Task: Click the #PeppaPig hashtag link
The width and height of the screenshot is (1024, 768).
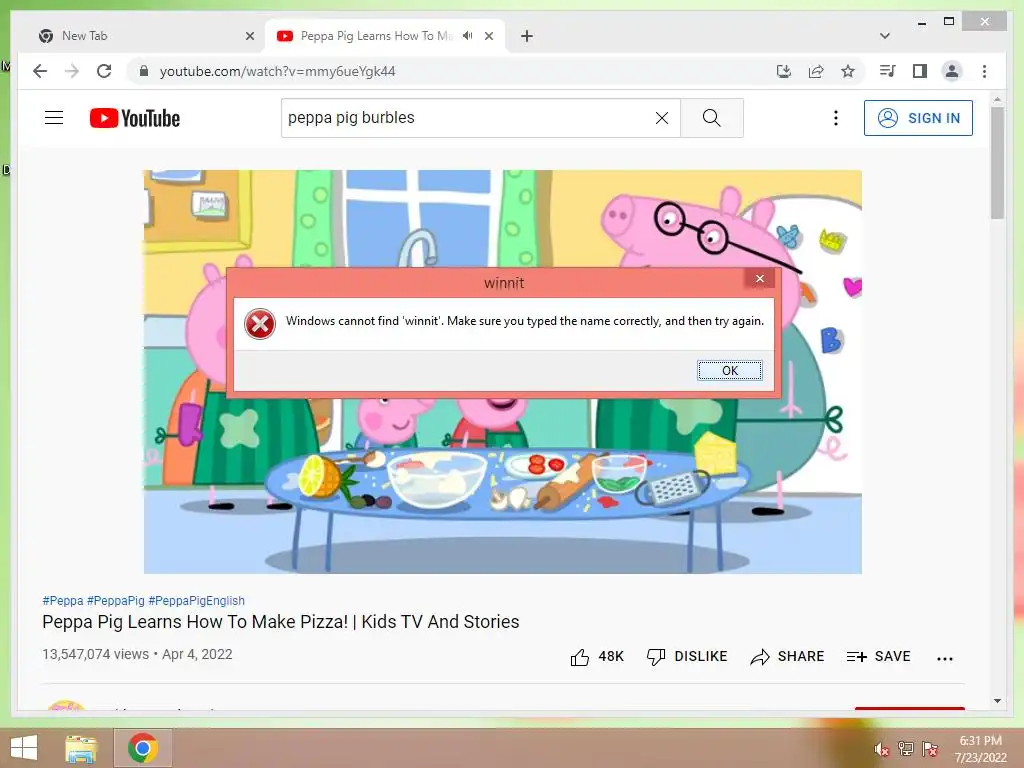Action: tap(116, 600)
